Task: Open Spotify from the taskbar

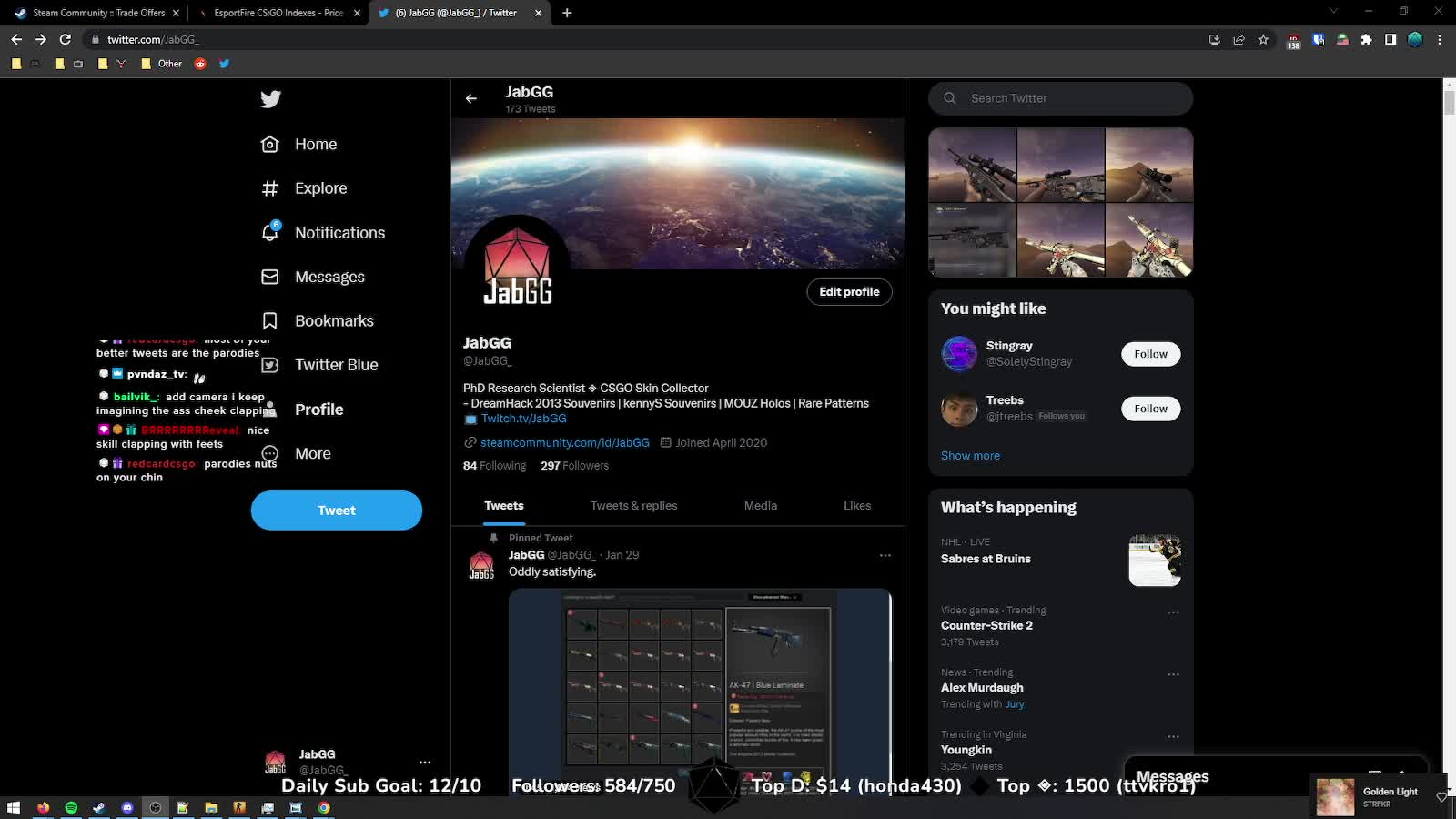Action: (x=71, y=807)
